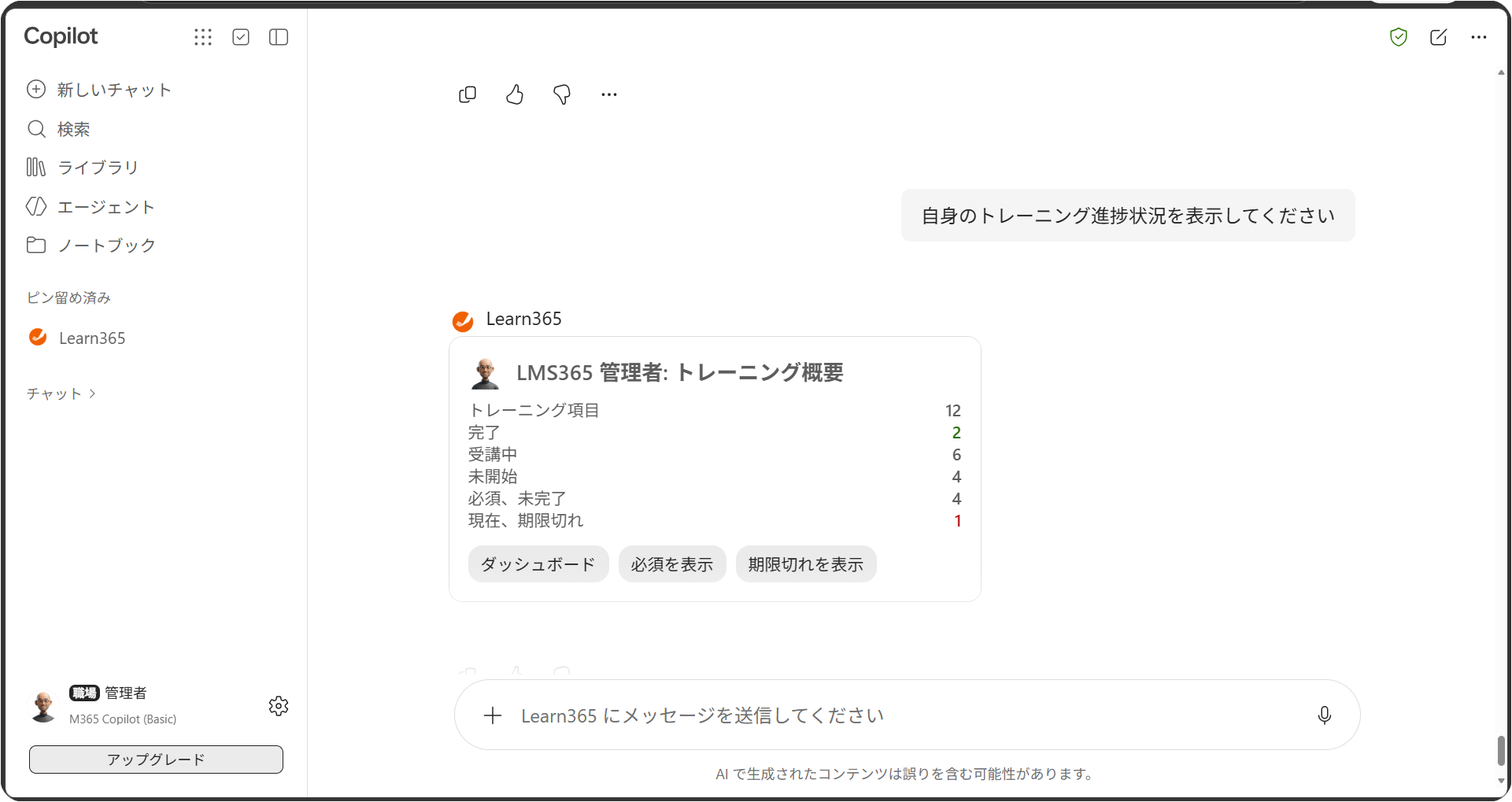Click the user message bubble text
The height and width of the screenshot is (802, 1512).
(x=1128, y=216)
